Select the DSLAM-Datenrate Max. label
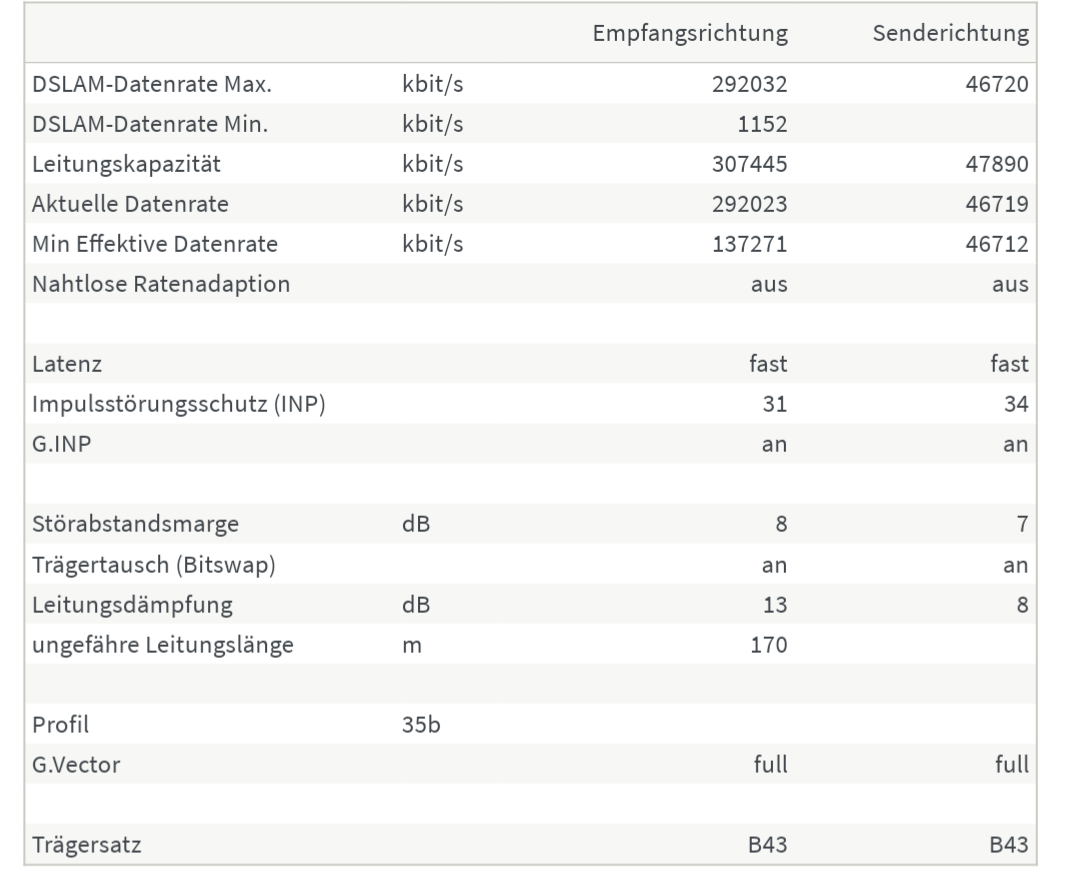Viewport: 1080px width, 879px height. 152,84
